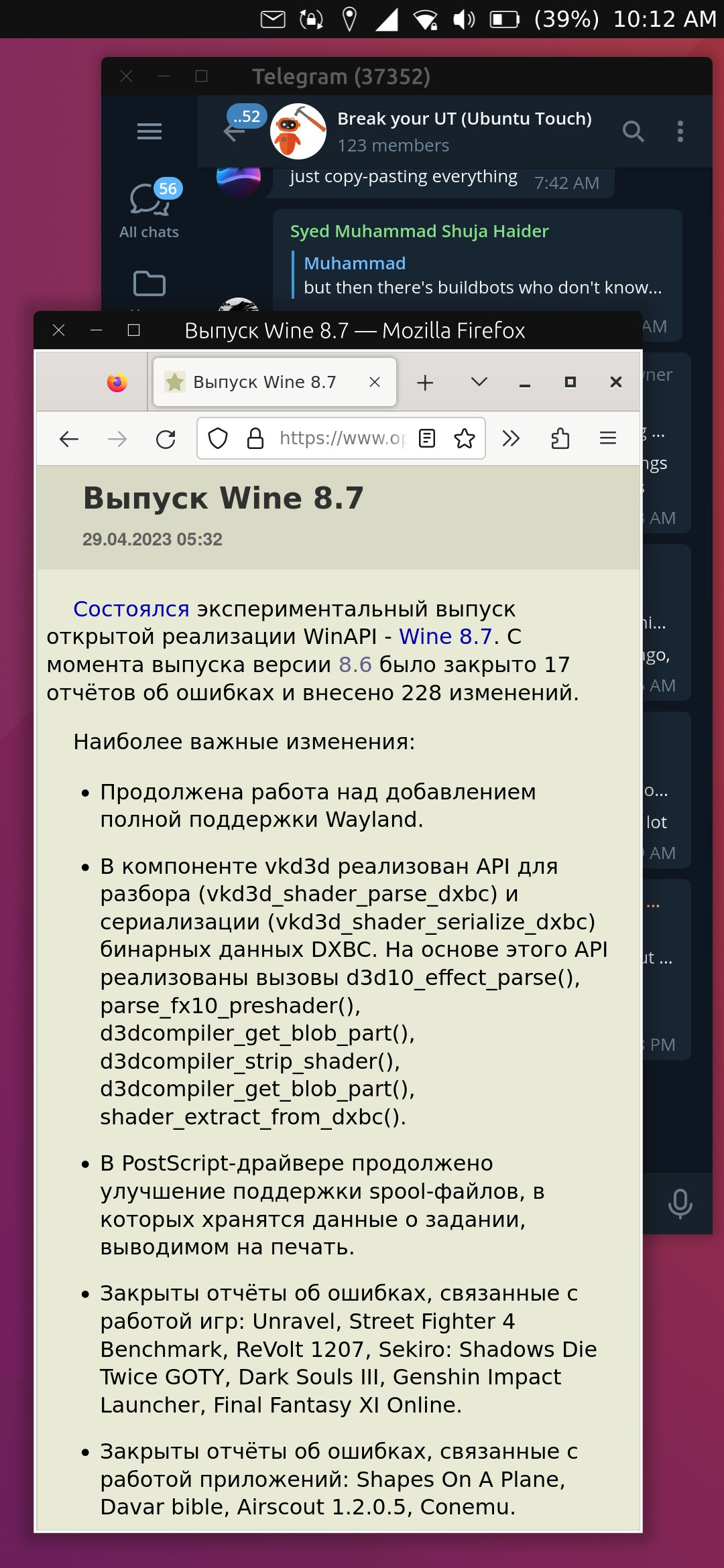Click the mail icon in the status bar

pos(273,19)
